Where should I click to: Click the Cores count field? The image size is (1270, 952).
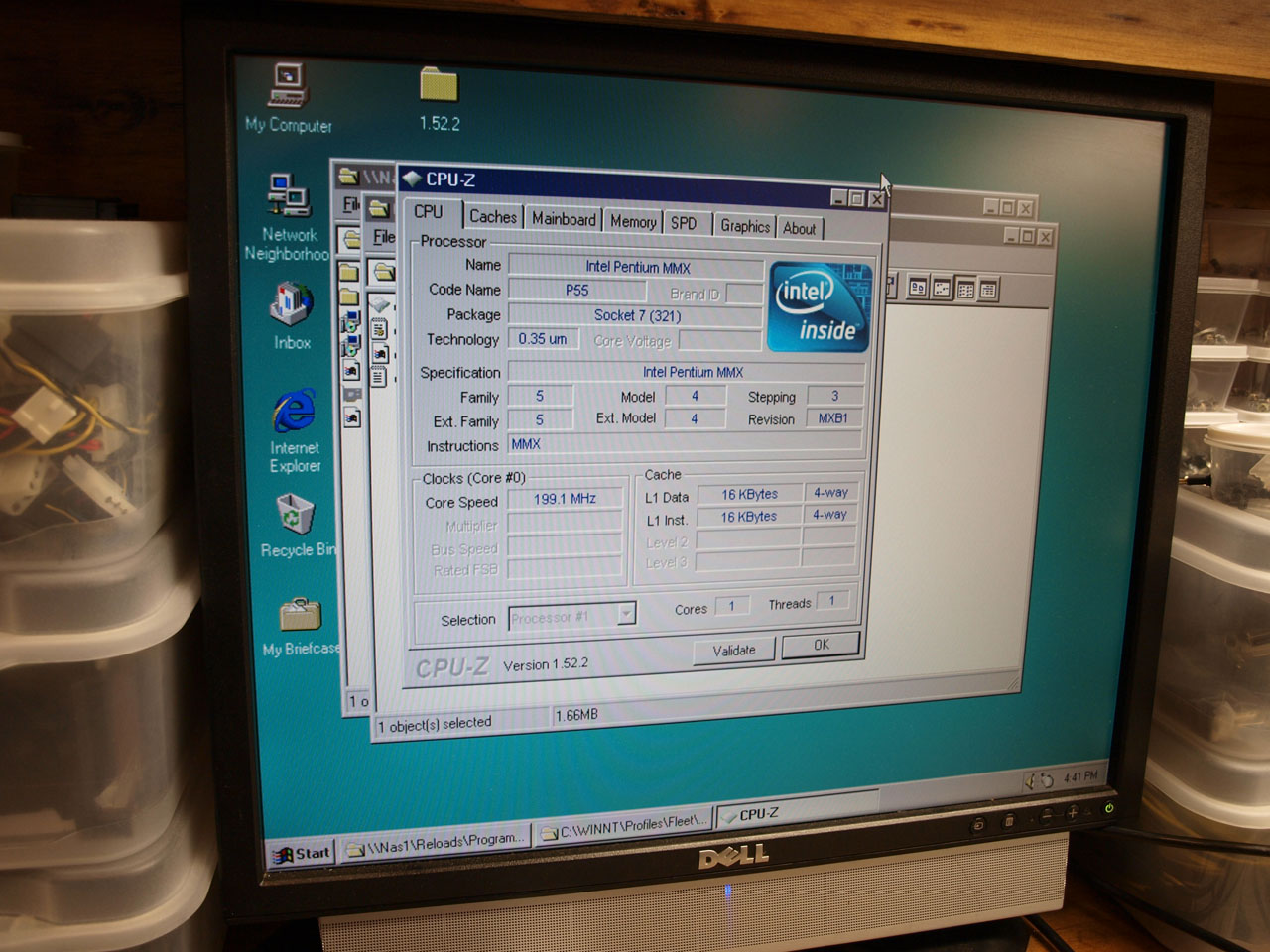pos(732,606)
